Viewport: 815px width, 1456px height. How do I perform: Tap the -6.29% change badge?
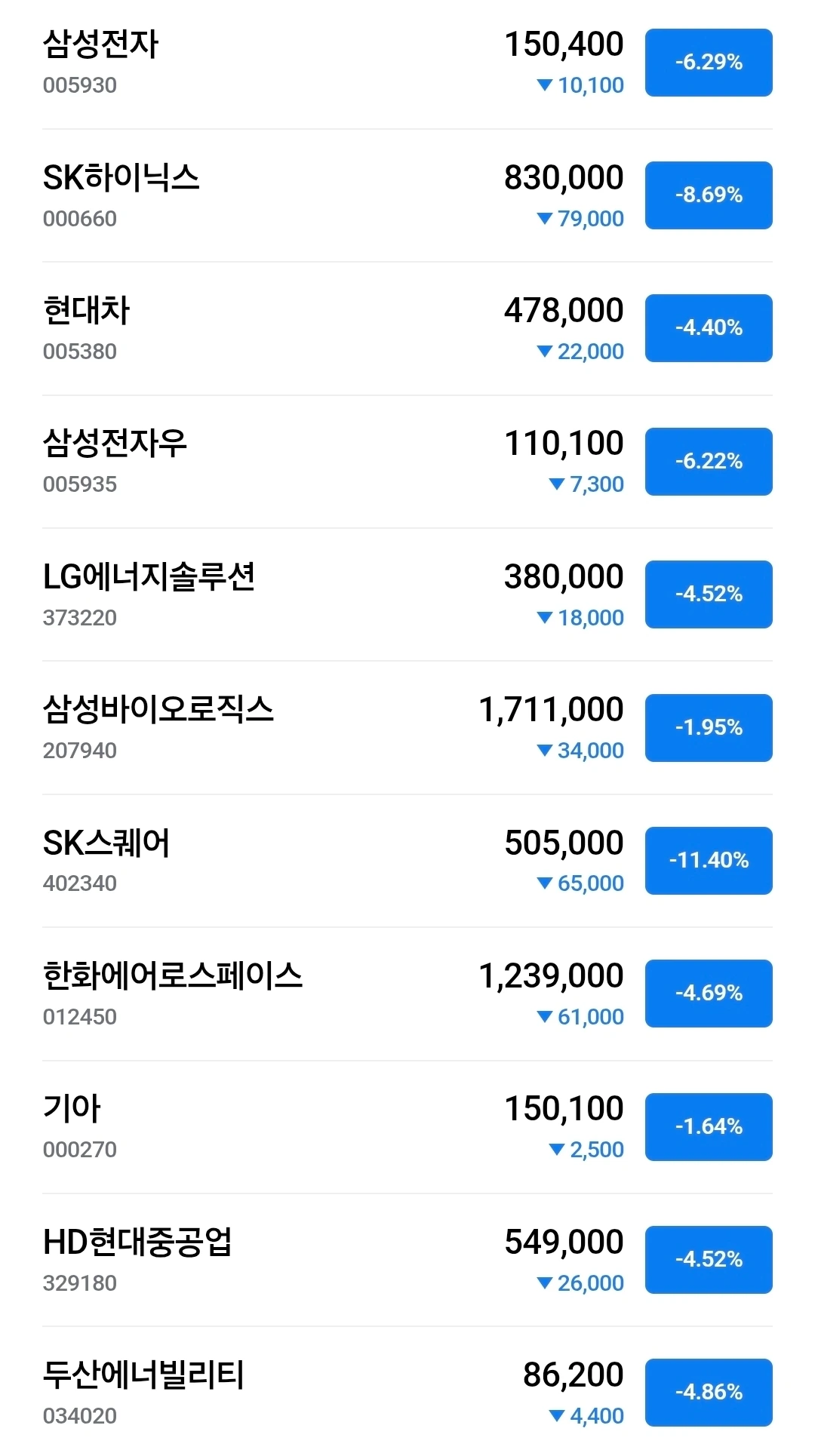pyautogui.click(x=708, y=63)
